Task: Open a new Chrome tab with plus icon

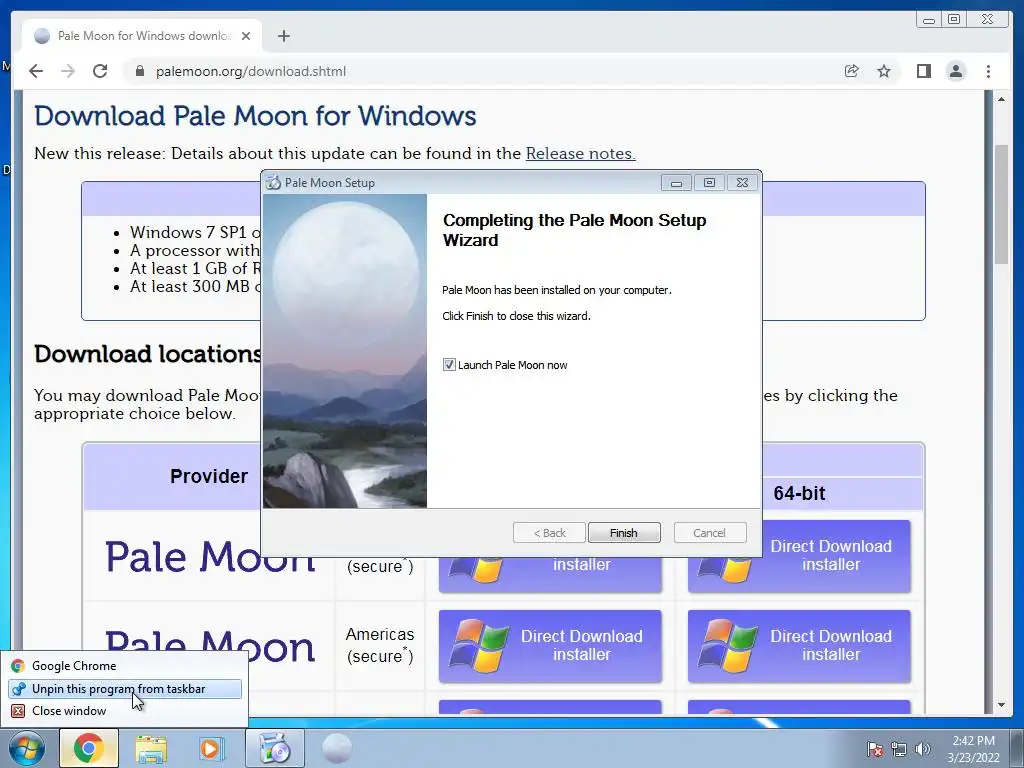Action: (283, 36)
